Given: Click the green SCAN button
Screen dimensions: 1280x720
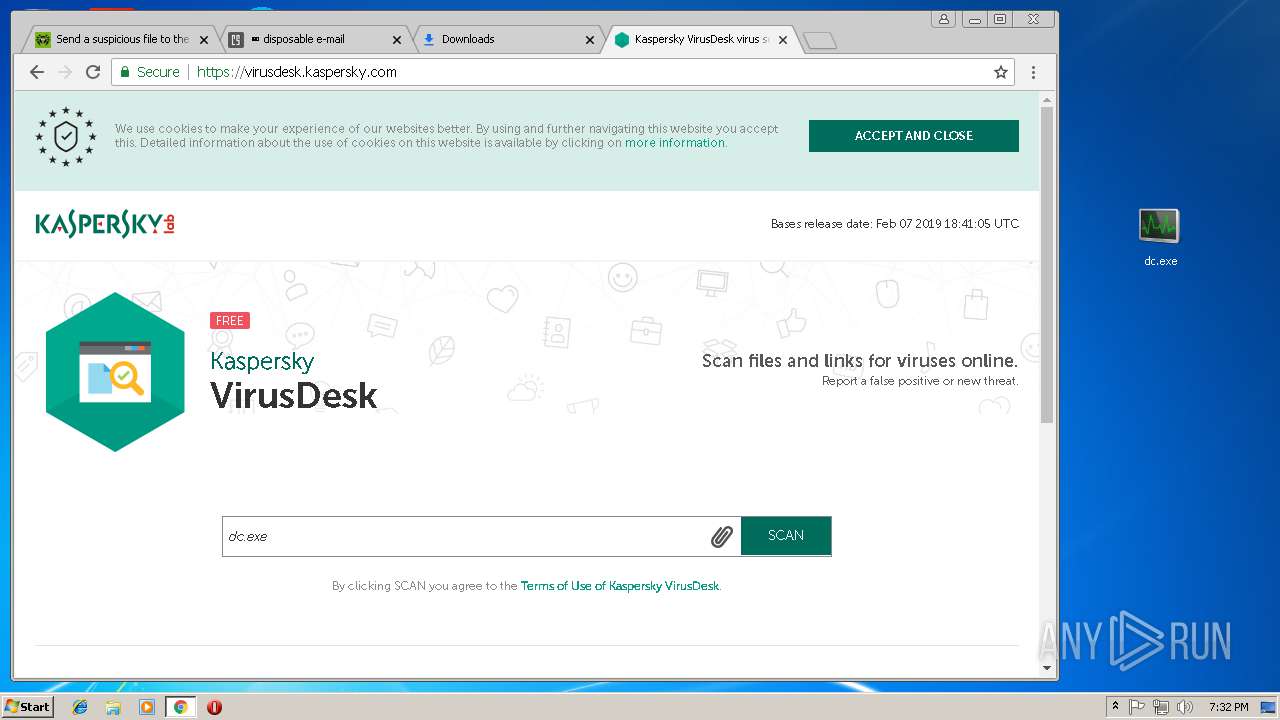Looking at the screenshot, I should 786,536.
